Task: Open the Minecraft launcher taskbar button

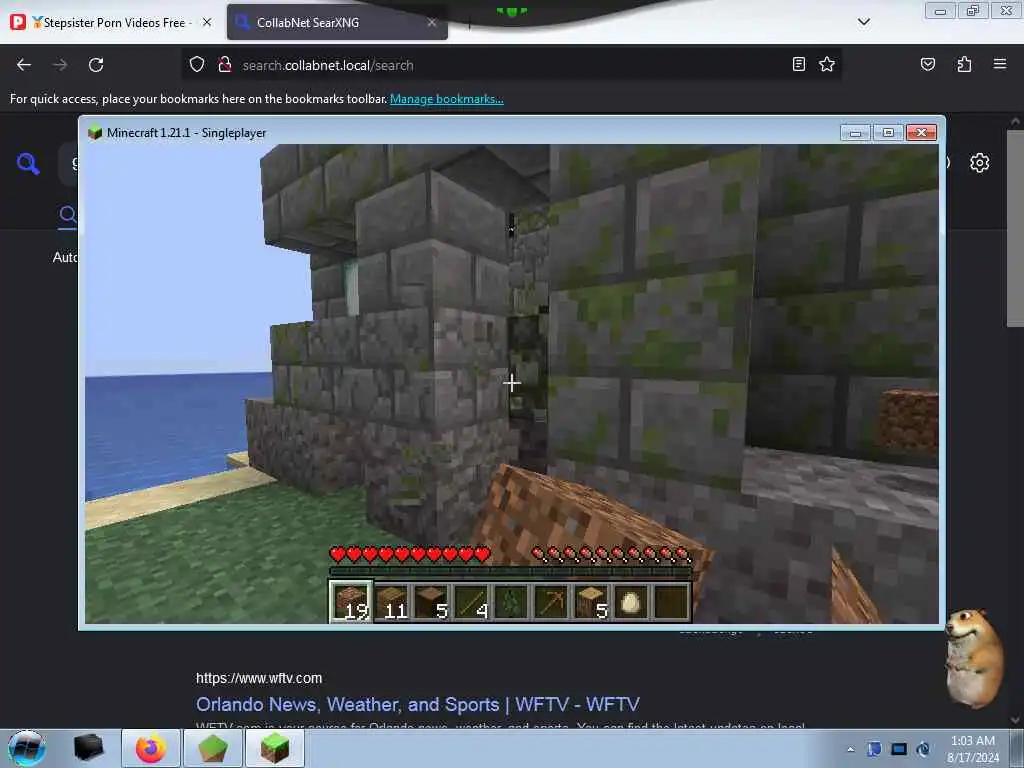Action: tap(213, 748)
